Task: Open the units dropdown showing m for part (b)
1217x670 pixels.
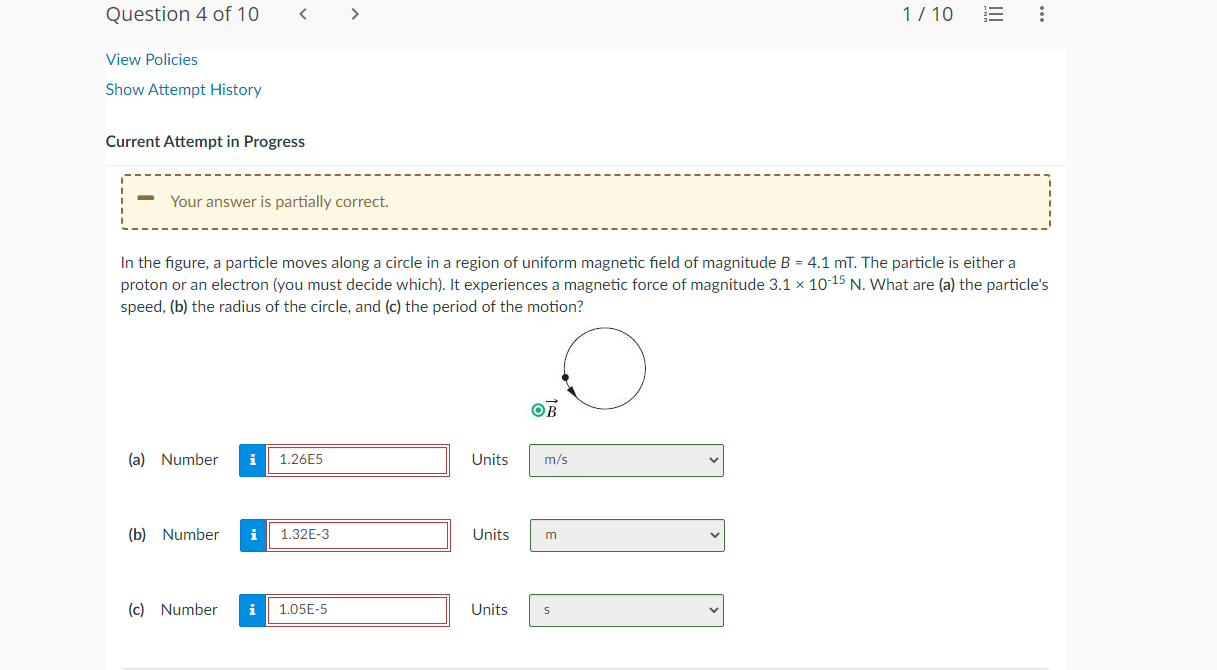Action: 626,535
